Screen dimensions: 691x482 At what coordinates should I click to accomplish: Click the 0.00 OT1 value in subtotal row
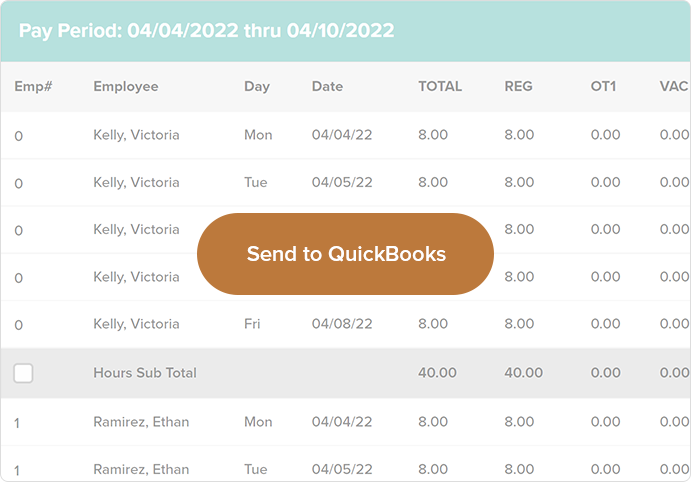[606, 373]
